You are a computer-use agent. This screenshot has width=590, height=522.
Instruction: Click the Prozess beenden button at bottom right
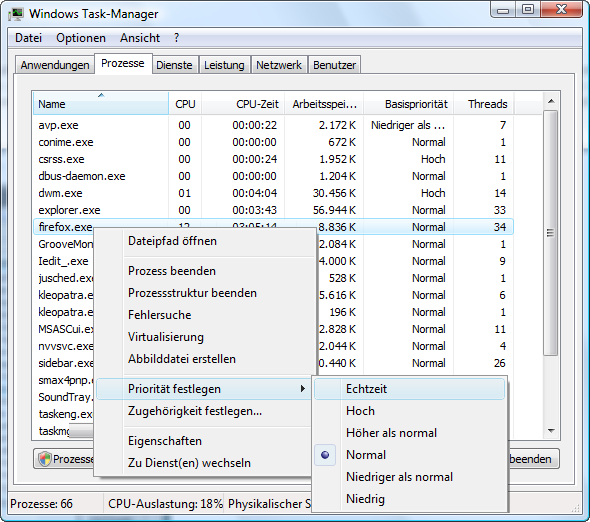pyautogui.click(x=533, y=459)
